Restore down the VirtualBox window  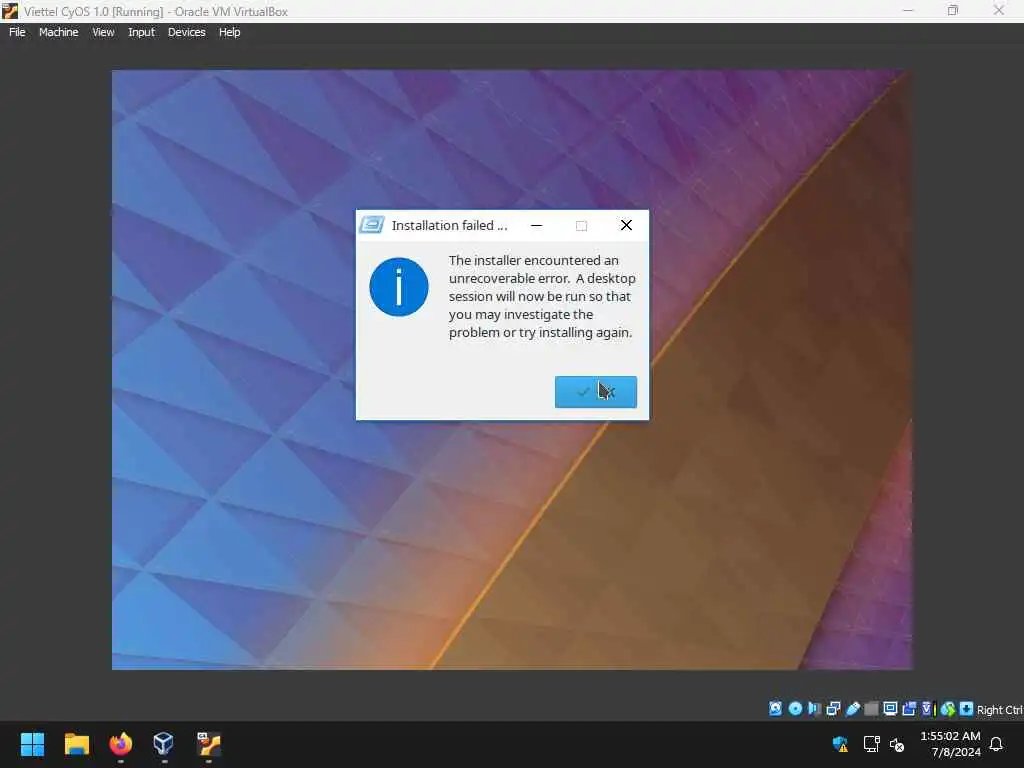[953, 10]
